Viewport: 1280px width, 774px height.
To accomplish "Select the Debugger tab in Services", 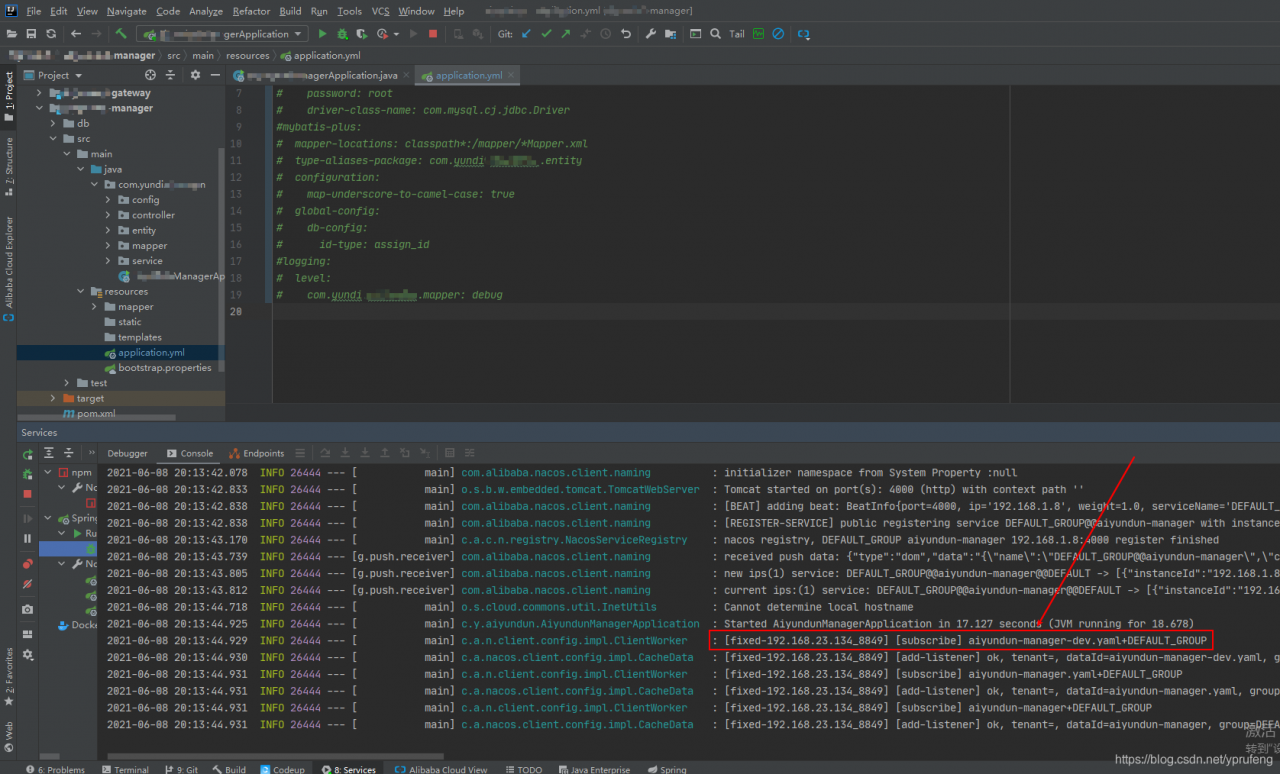I will (127, 453).
